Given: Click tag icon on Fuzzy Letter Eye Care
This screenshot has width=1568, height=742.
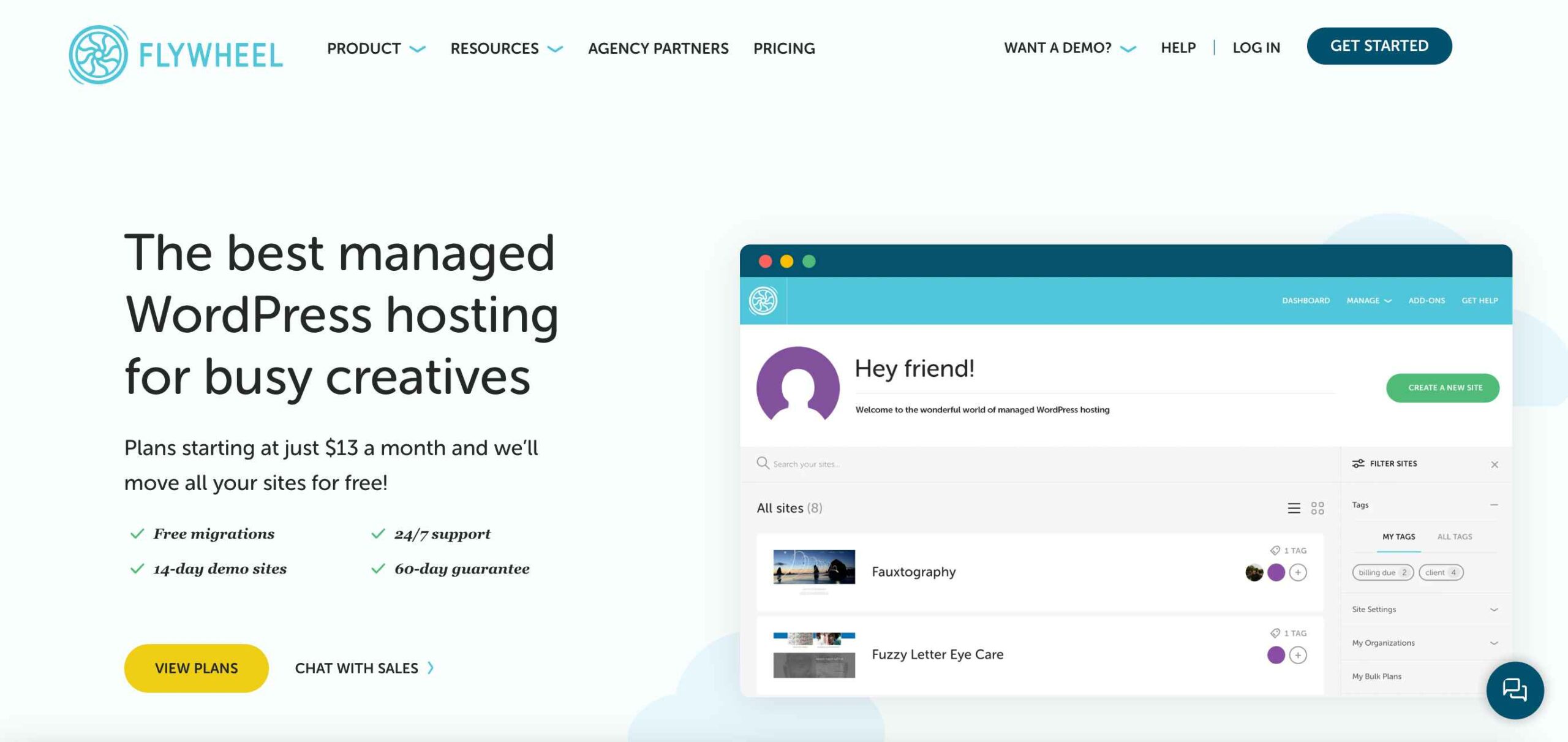Looking at the screenshot, I should point(1275,633).
